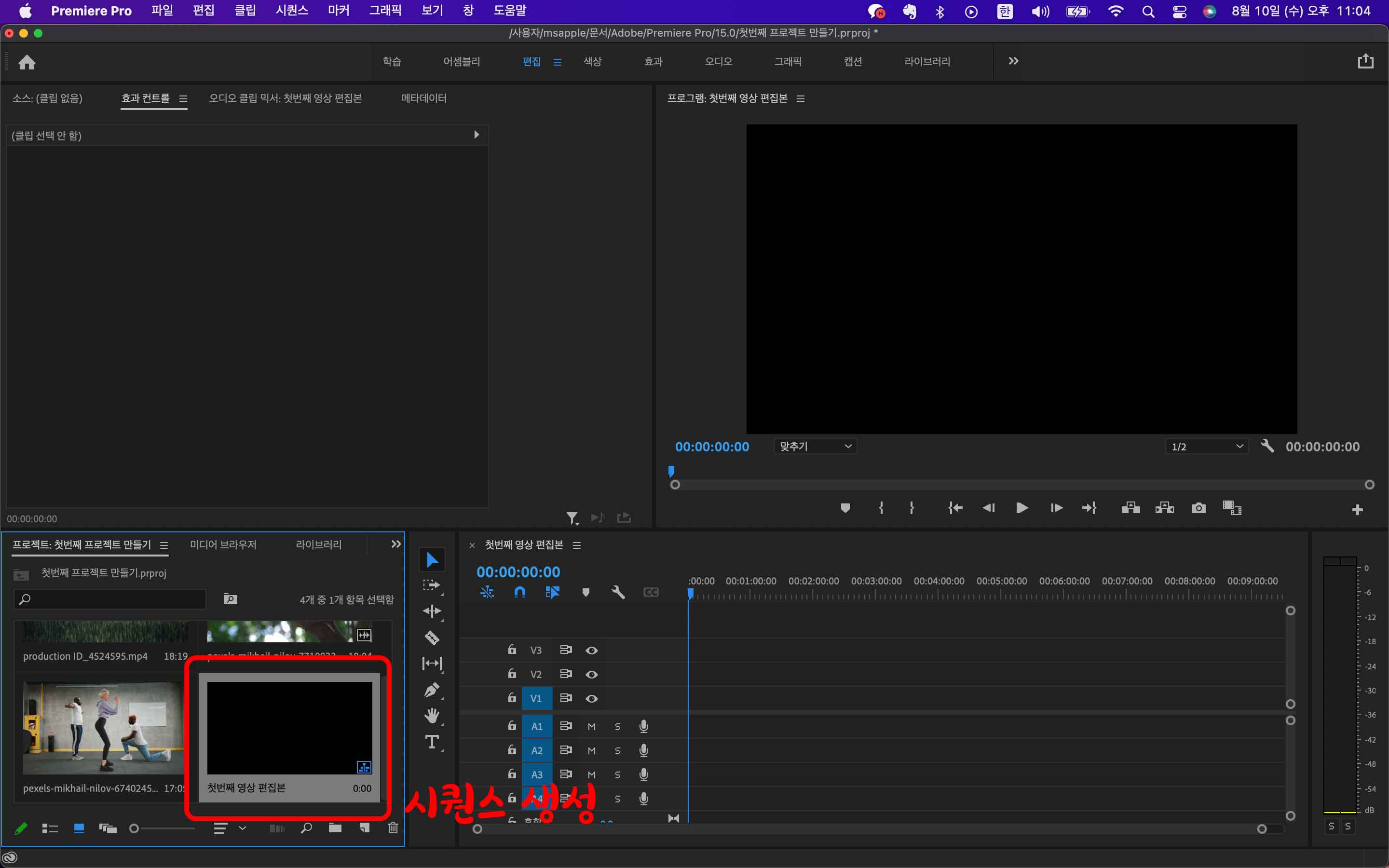
Task: Select the Type tool
Action: [x=432, y=742]
